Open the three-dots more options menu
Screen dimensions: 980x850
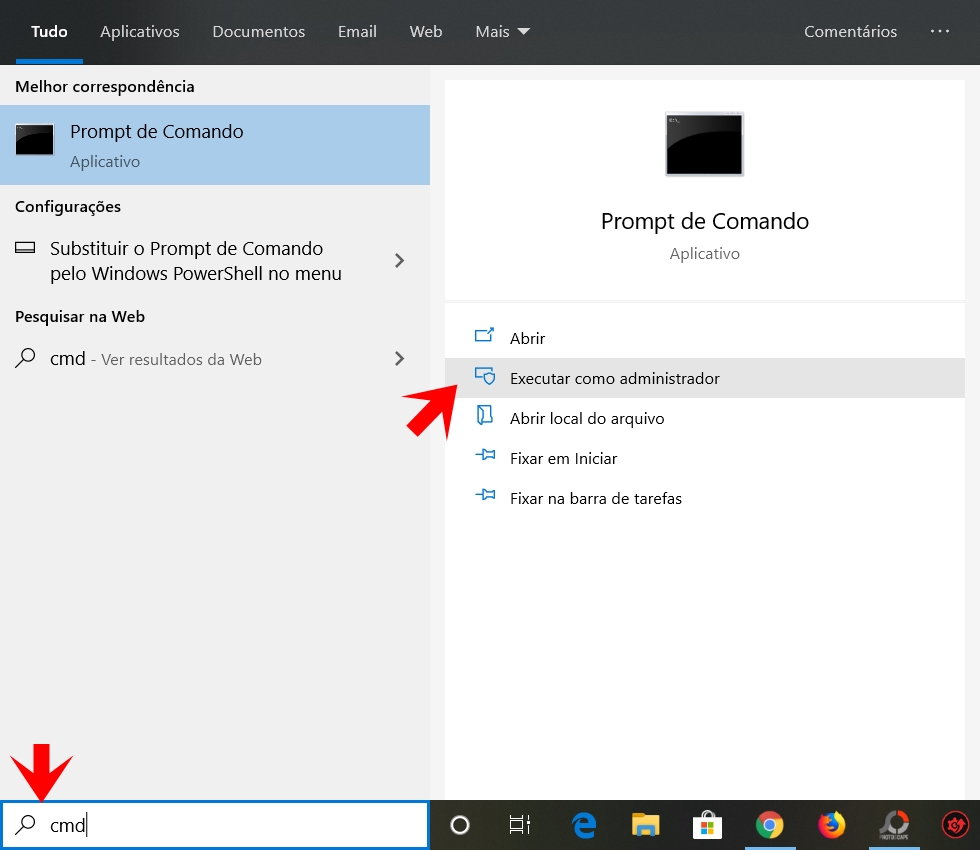(x=940, y=32)
